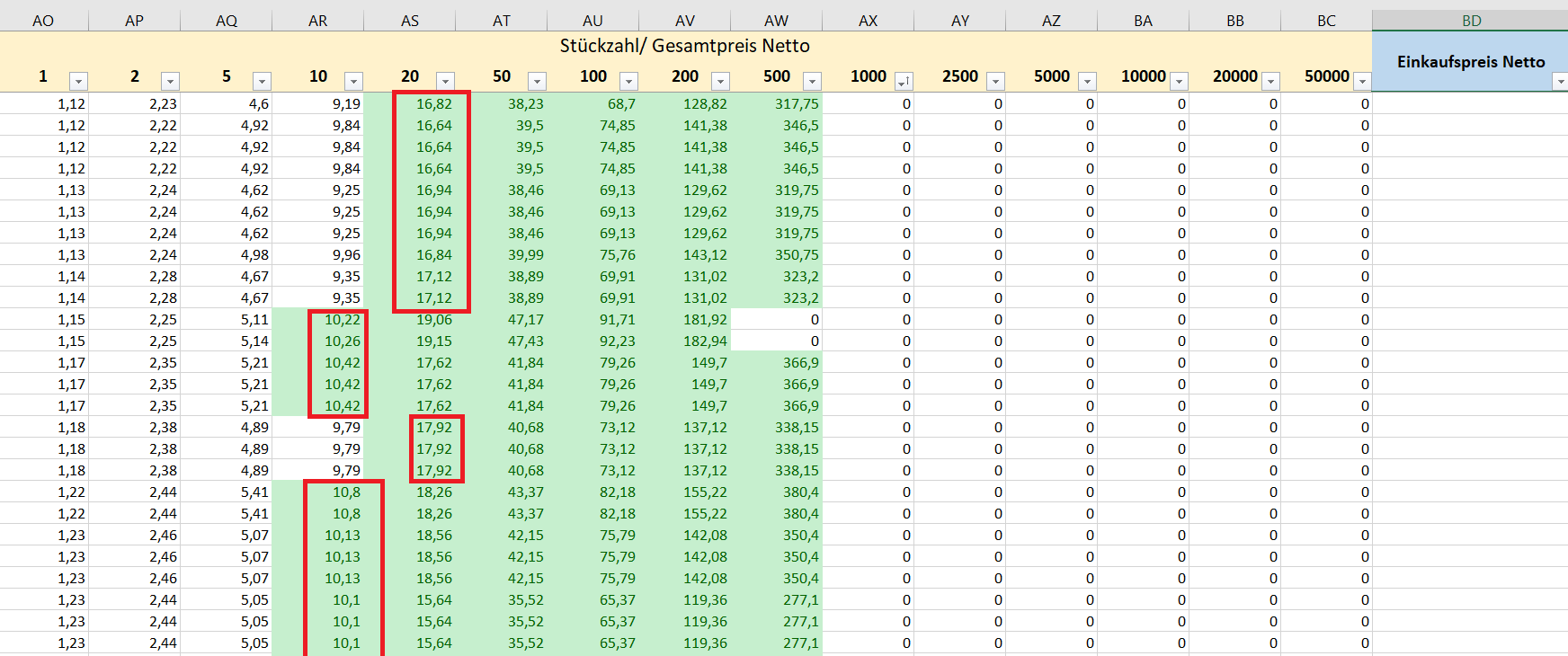This screenshot has height=656, width=1568.
Task: Click the filter button for quantity 100
Action: pyautogui.click(x=628, y=82)
